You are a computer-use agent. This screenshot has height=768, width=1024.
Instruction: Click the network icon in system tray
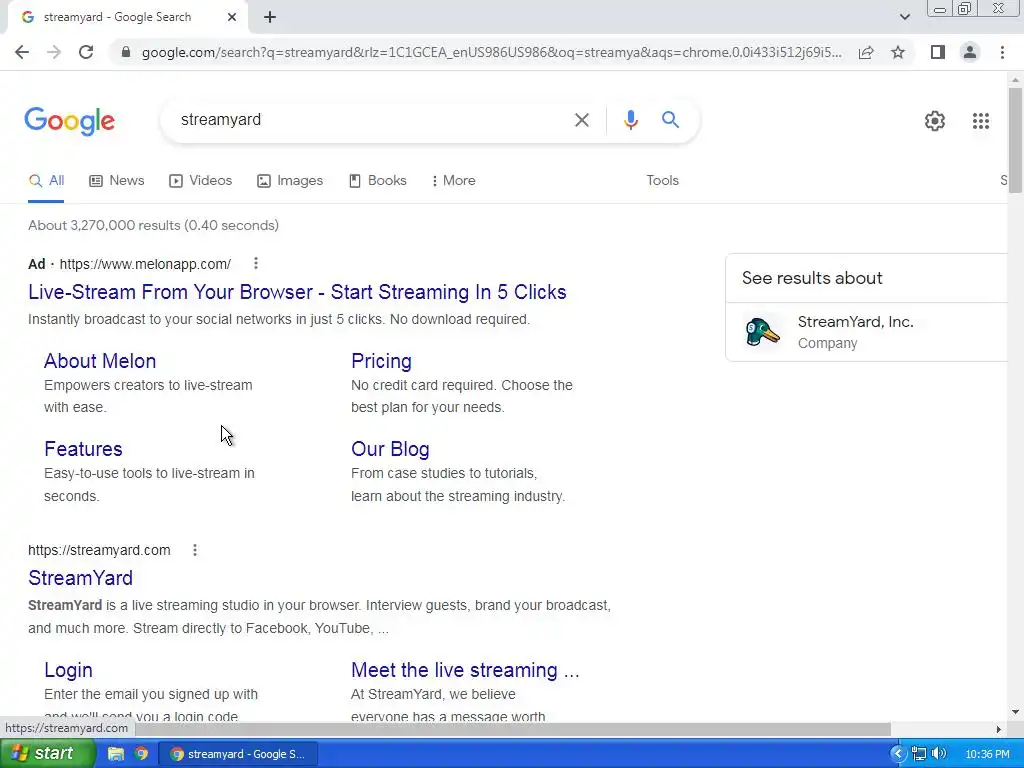tap(919, 754)
